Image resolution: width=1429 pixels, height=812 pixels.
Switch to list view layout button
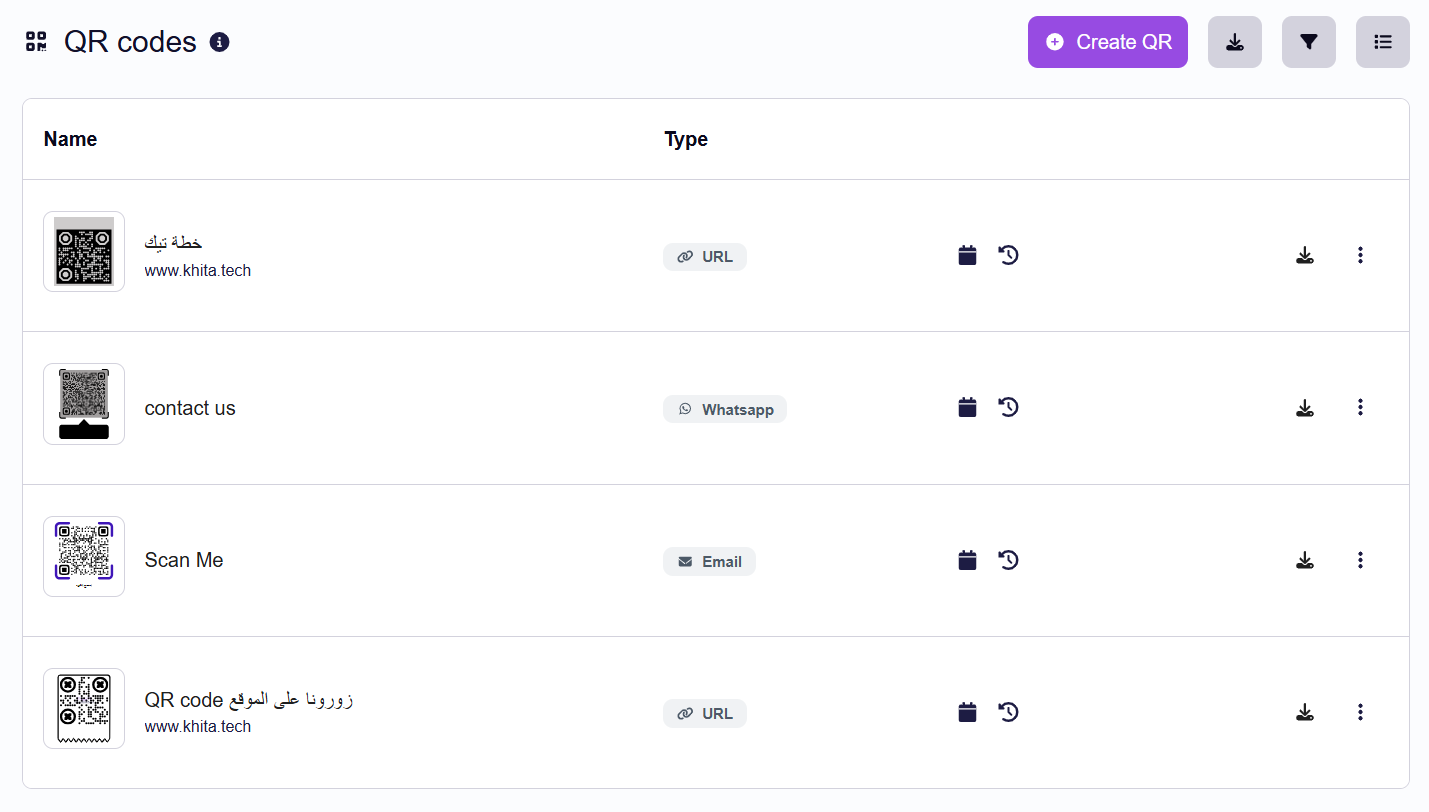1382,42
